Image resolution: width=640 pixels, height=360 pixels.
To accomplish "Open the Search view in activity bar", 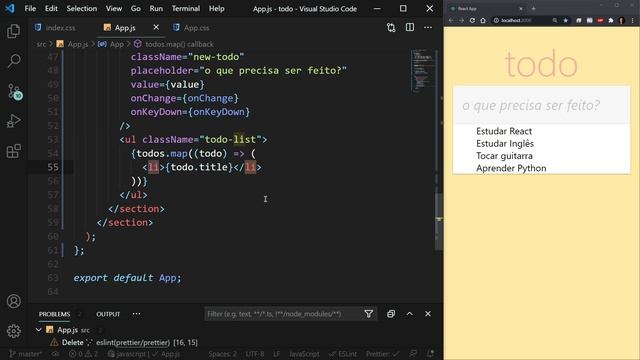I will tap(13, 61).
